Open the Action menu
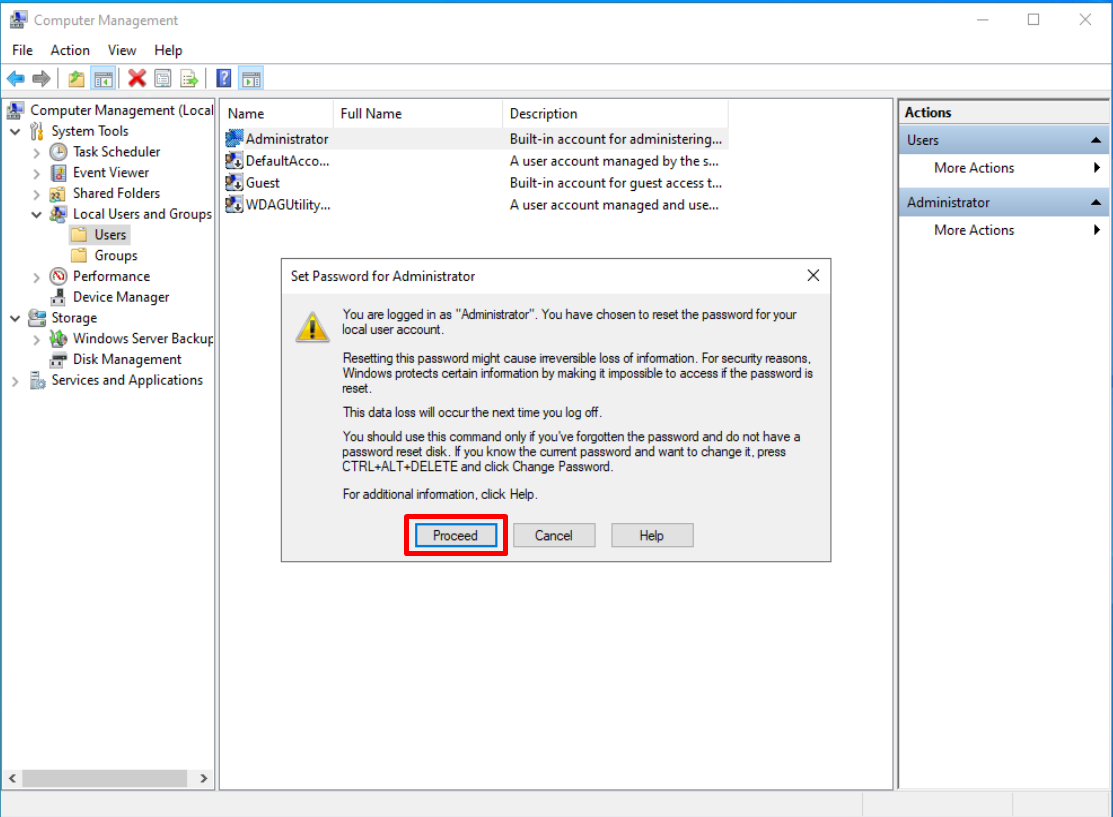This screenshot has width=1113, height=817. pos(70,50)
